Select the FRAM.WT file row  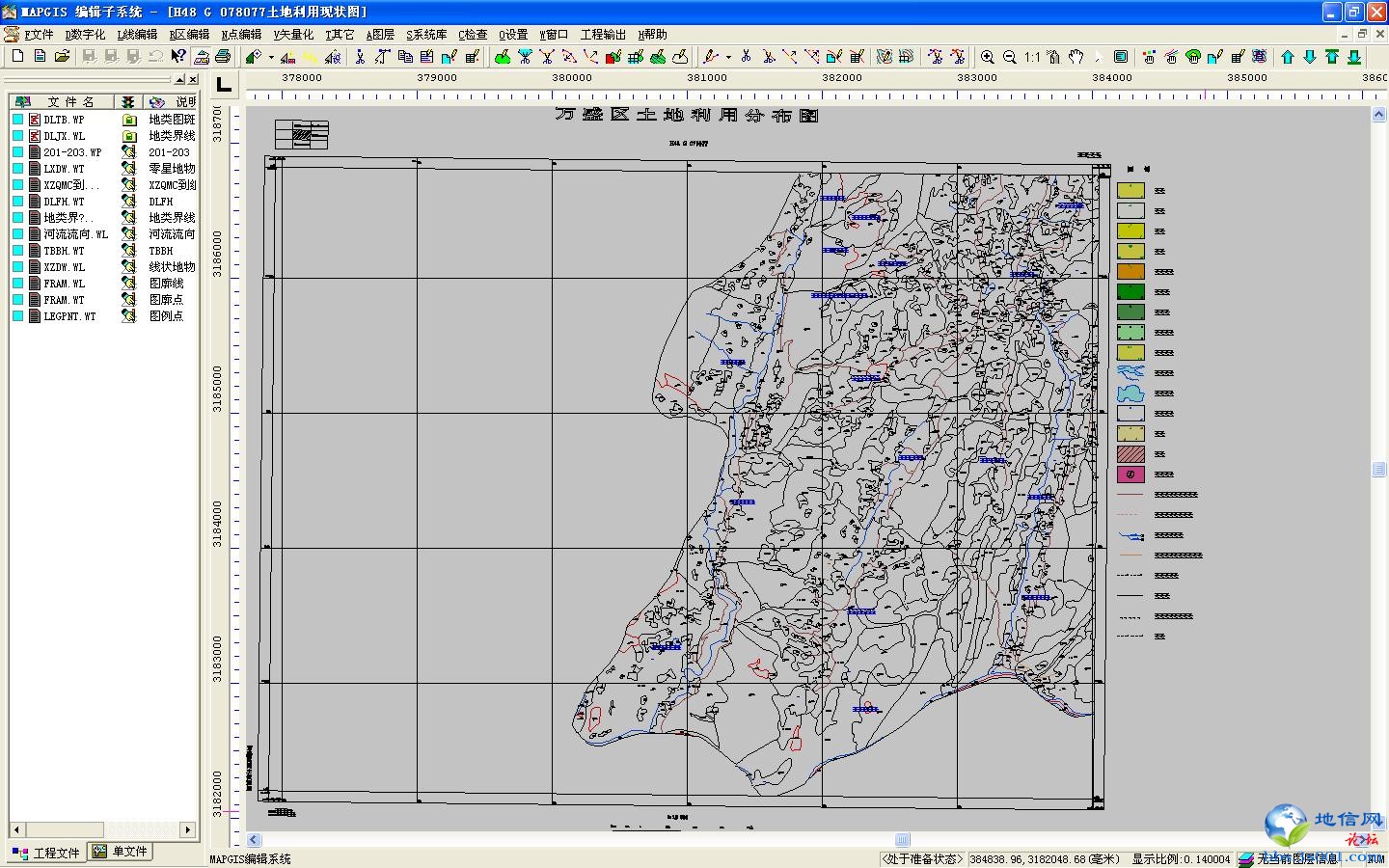(x=103, y=300)
